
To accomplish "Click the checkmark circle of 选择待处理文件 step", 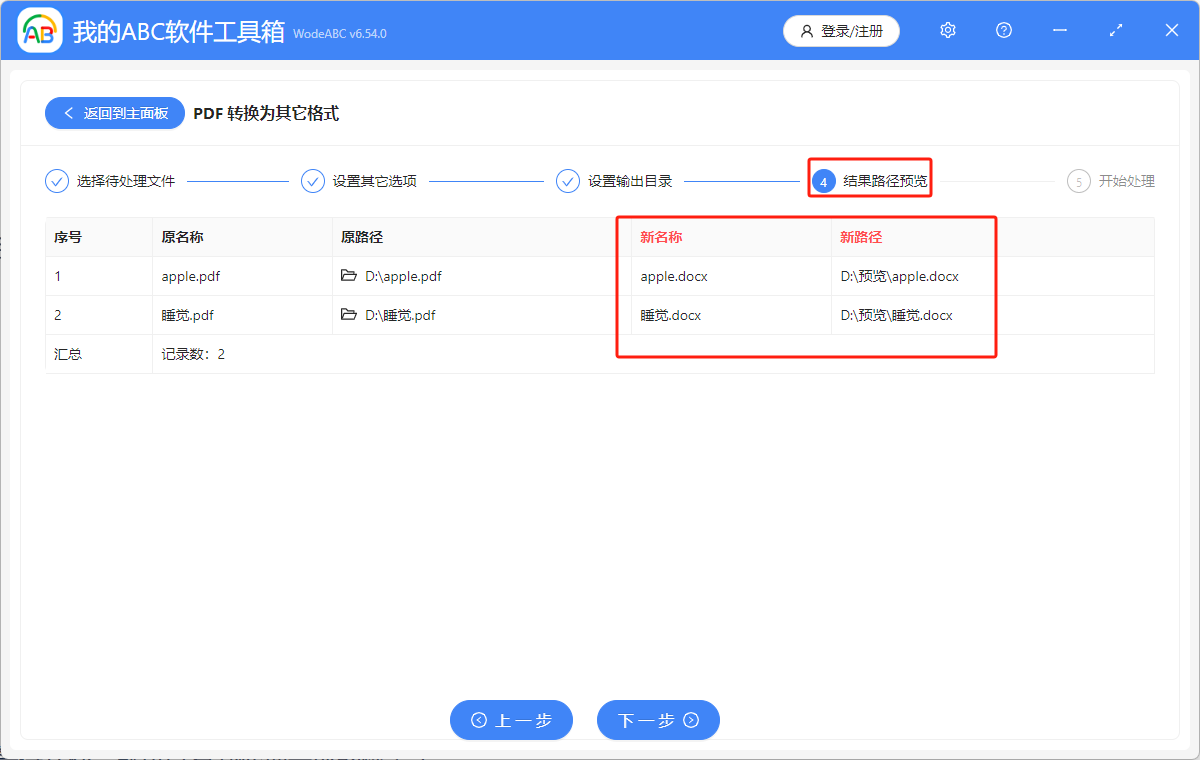I will pos(56,181).
